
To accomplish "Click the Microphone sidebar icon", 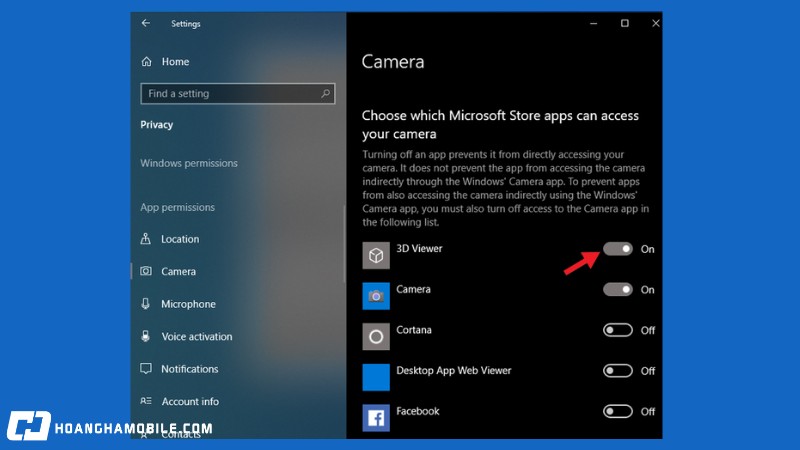I will pyautogui.click(x=146, y=304).
